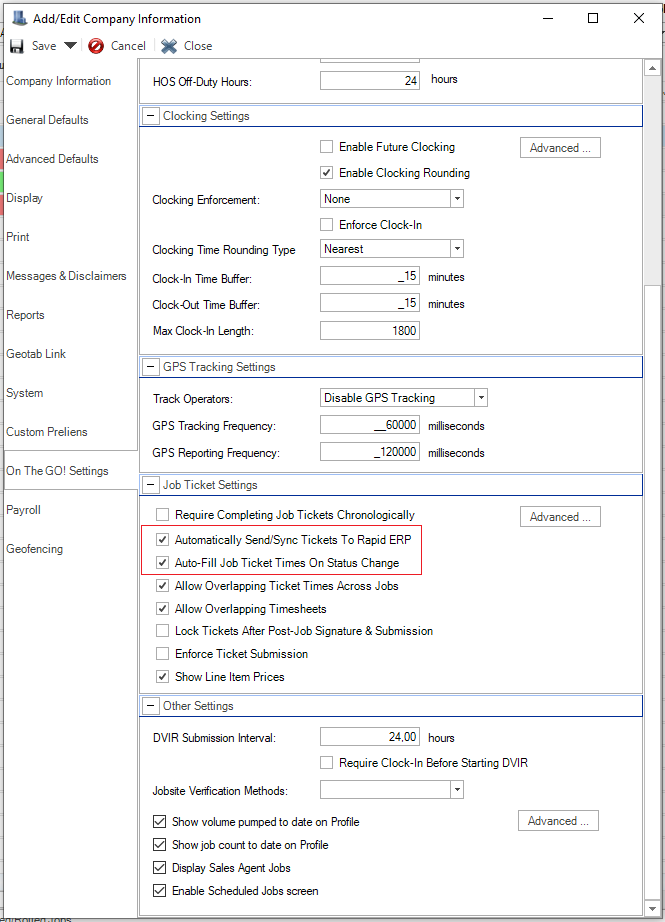Image resolution: width=665 pixels, height=922 pixels.
Task: Collapse the Other Settings section
Action: [151, 706]
